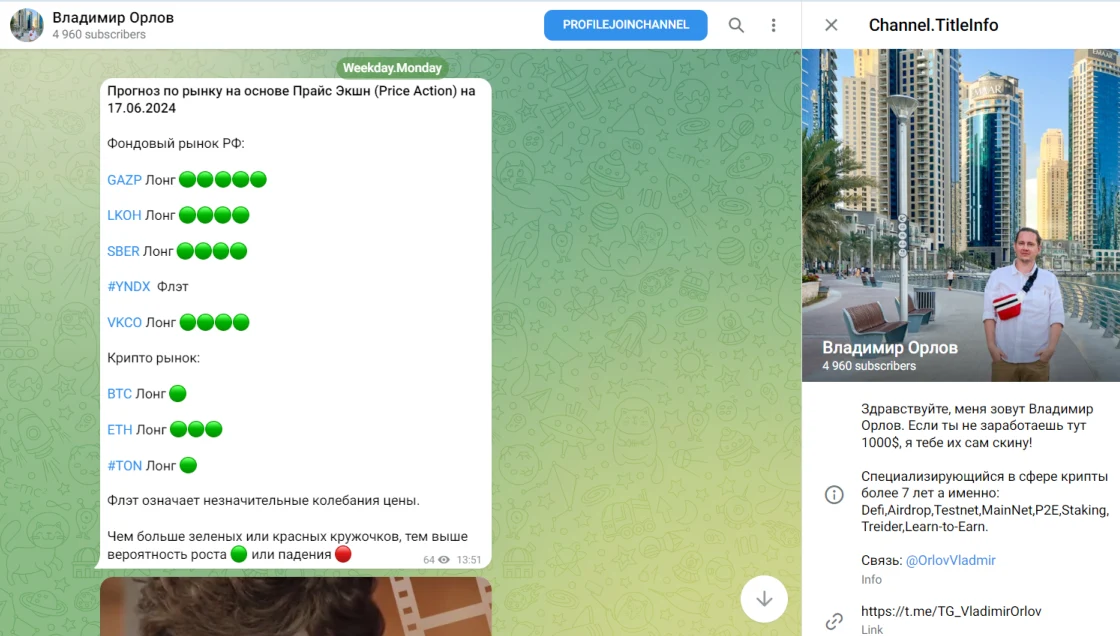Screen dimensions: 1120x636
Task: Open the video thumbnail below the forecast message
Action: click(296, 607)
